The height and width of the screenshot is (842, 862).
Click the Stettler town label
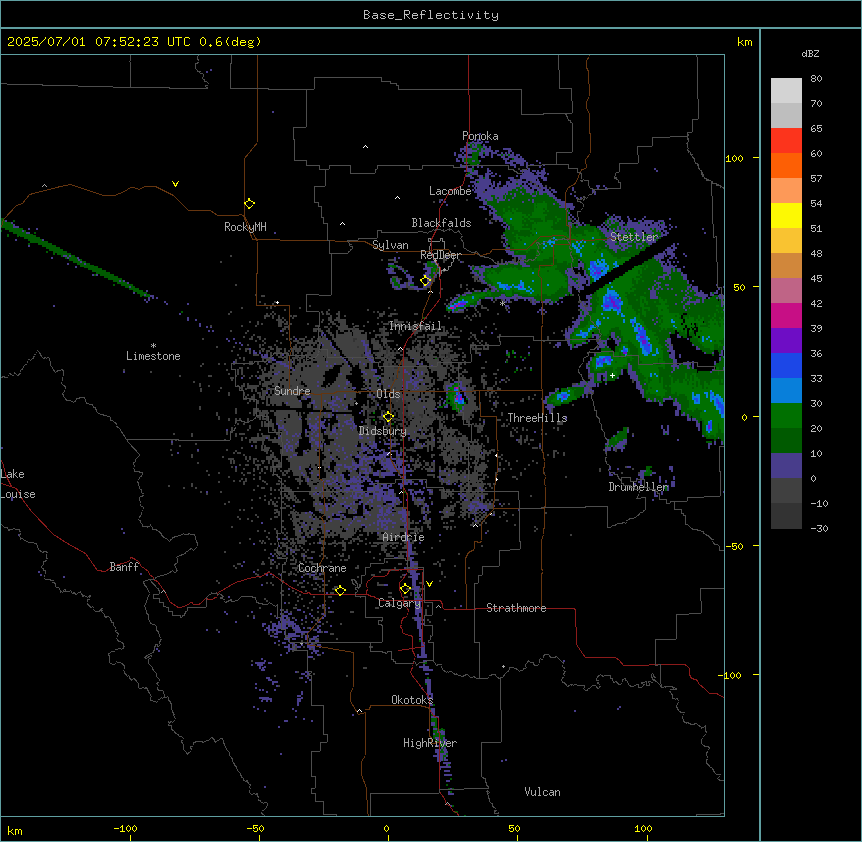(x=634, y=237)
